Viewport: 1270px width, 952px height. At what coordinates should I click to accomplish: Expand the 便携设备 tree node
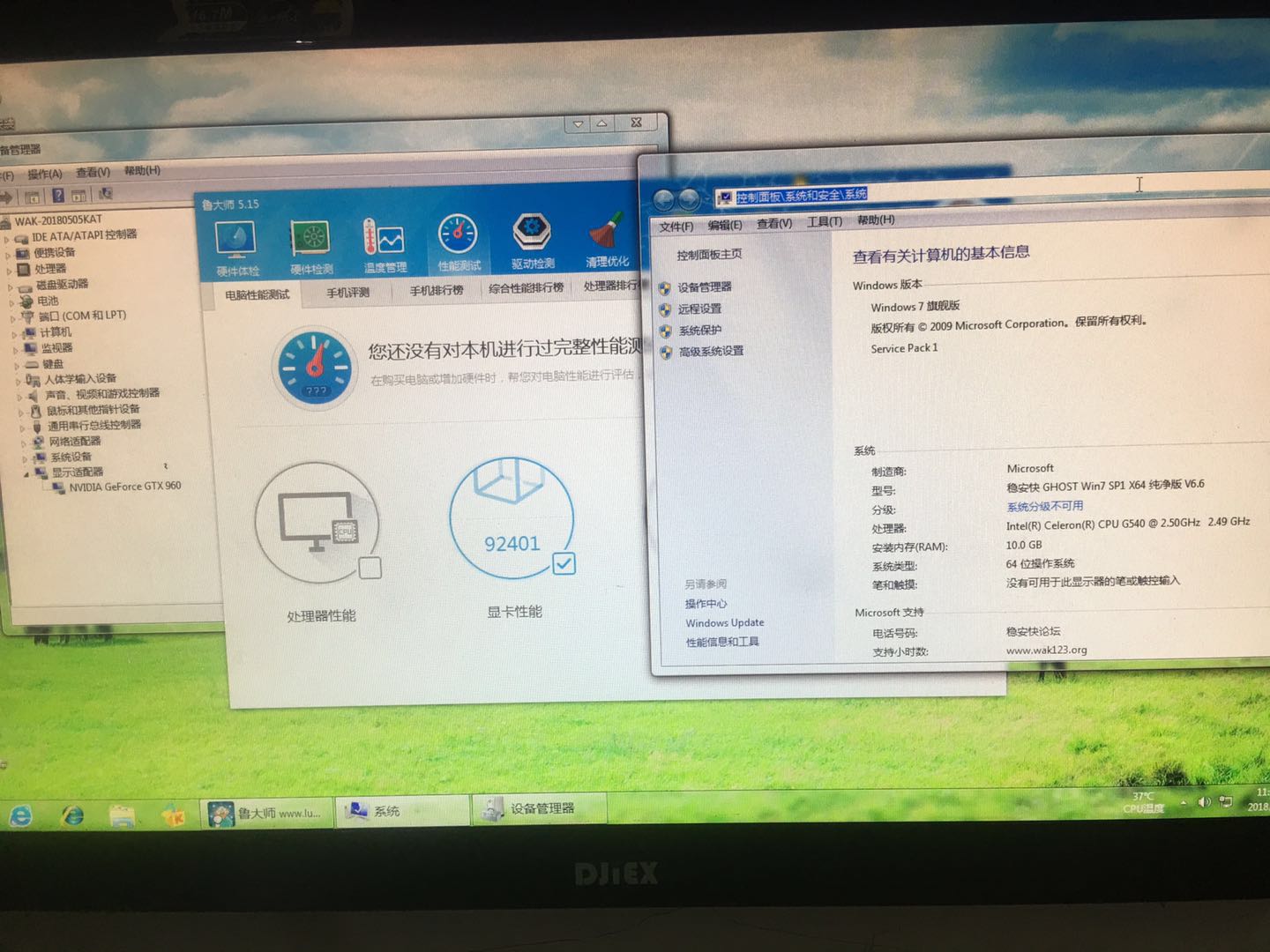click(8, 255)
